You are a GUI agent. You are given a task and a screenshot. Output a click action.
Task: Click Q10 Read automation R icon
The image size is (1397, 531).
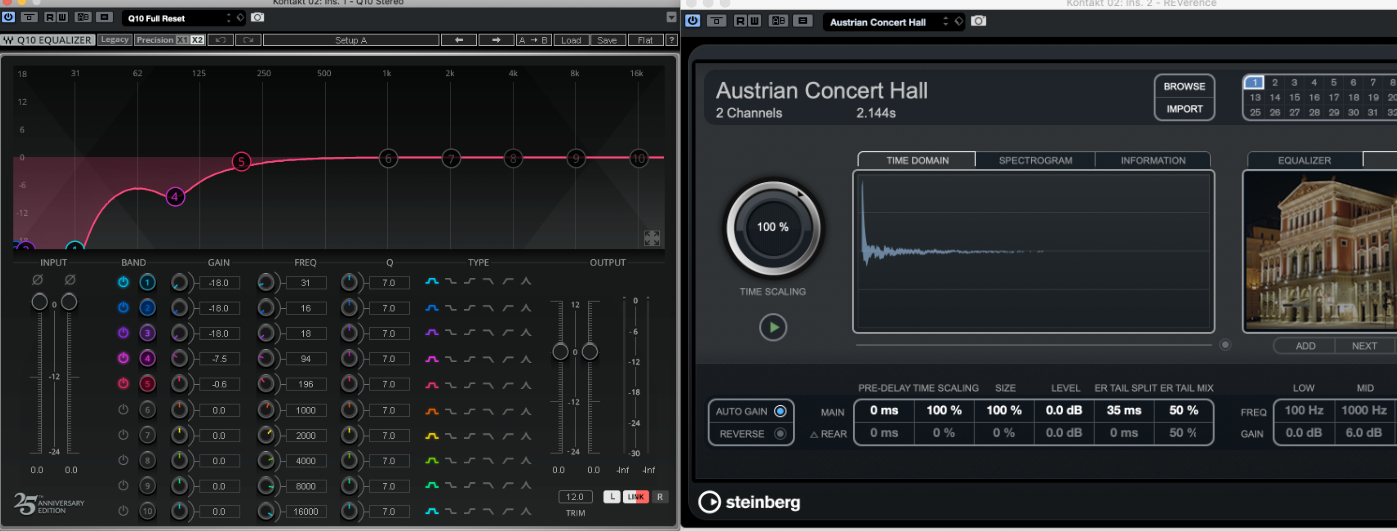[50, 18]
